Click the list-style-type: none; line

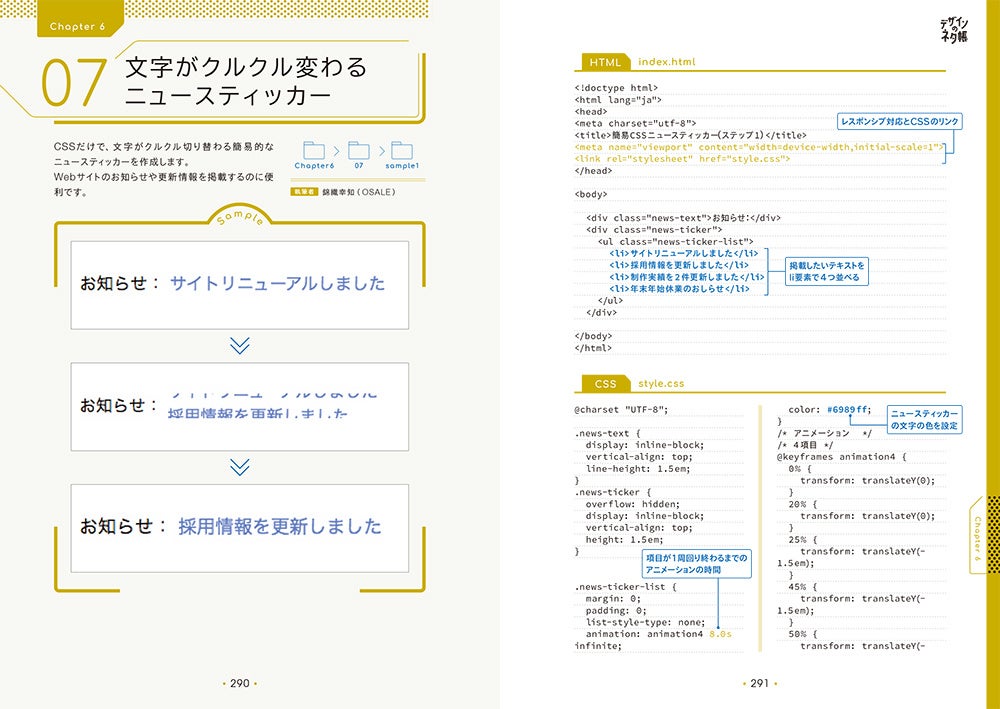tap(645, 622)
